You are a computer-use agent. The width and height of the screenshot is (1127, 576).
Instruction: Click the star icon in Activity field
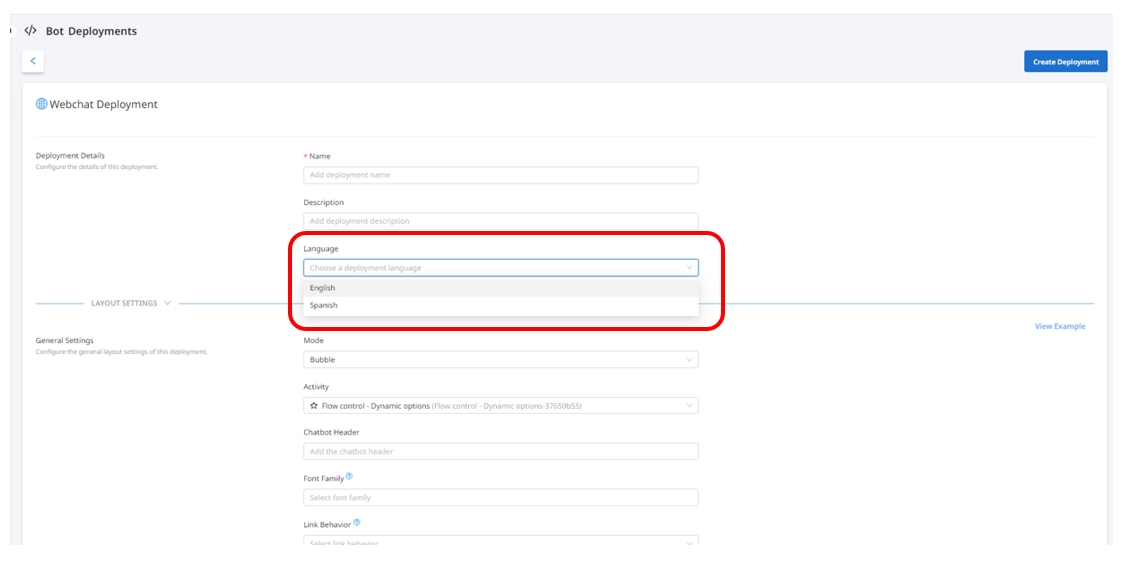tap(314, 406)
